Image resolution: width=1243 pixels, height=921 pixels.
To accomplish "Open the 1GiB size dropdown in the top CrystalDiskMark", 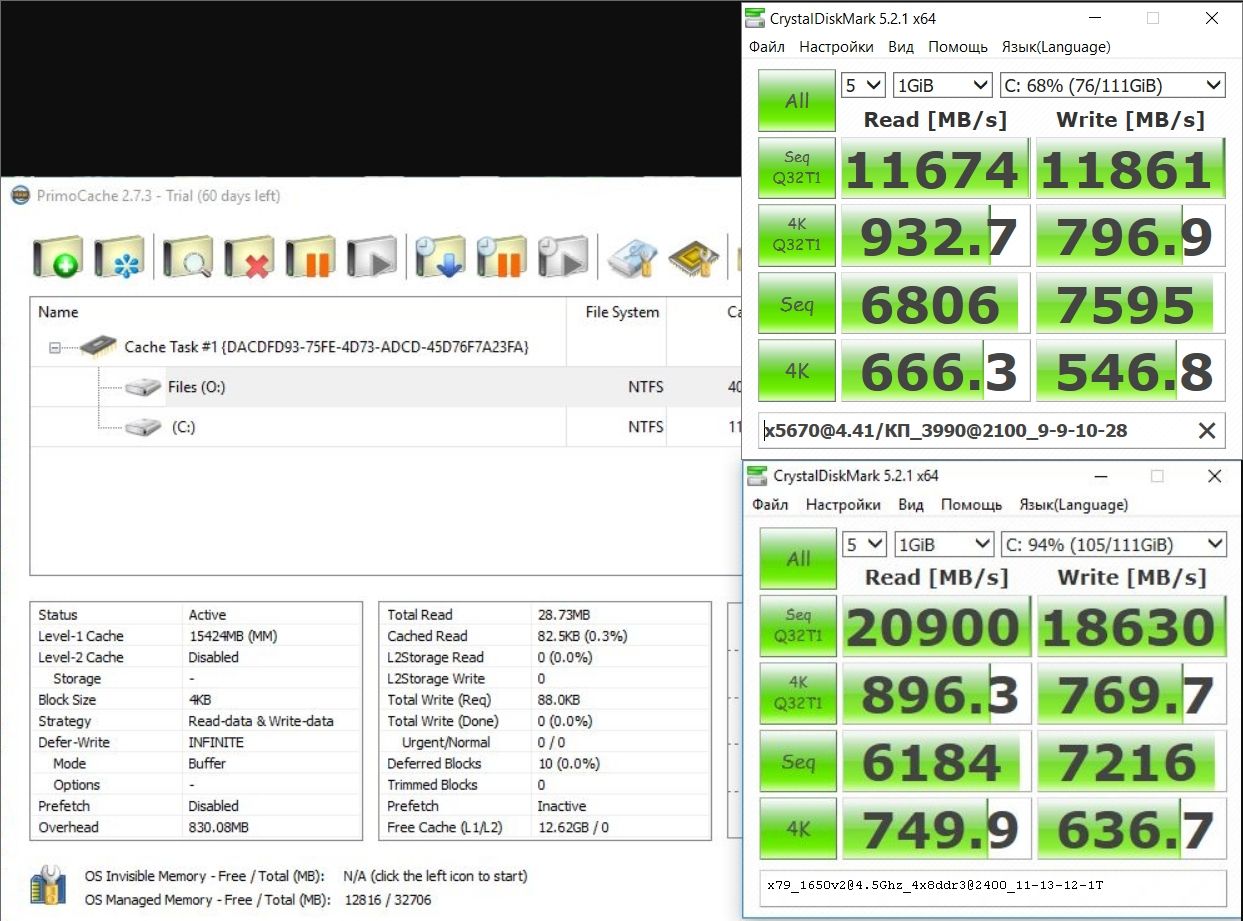I will point(942,85).
